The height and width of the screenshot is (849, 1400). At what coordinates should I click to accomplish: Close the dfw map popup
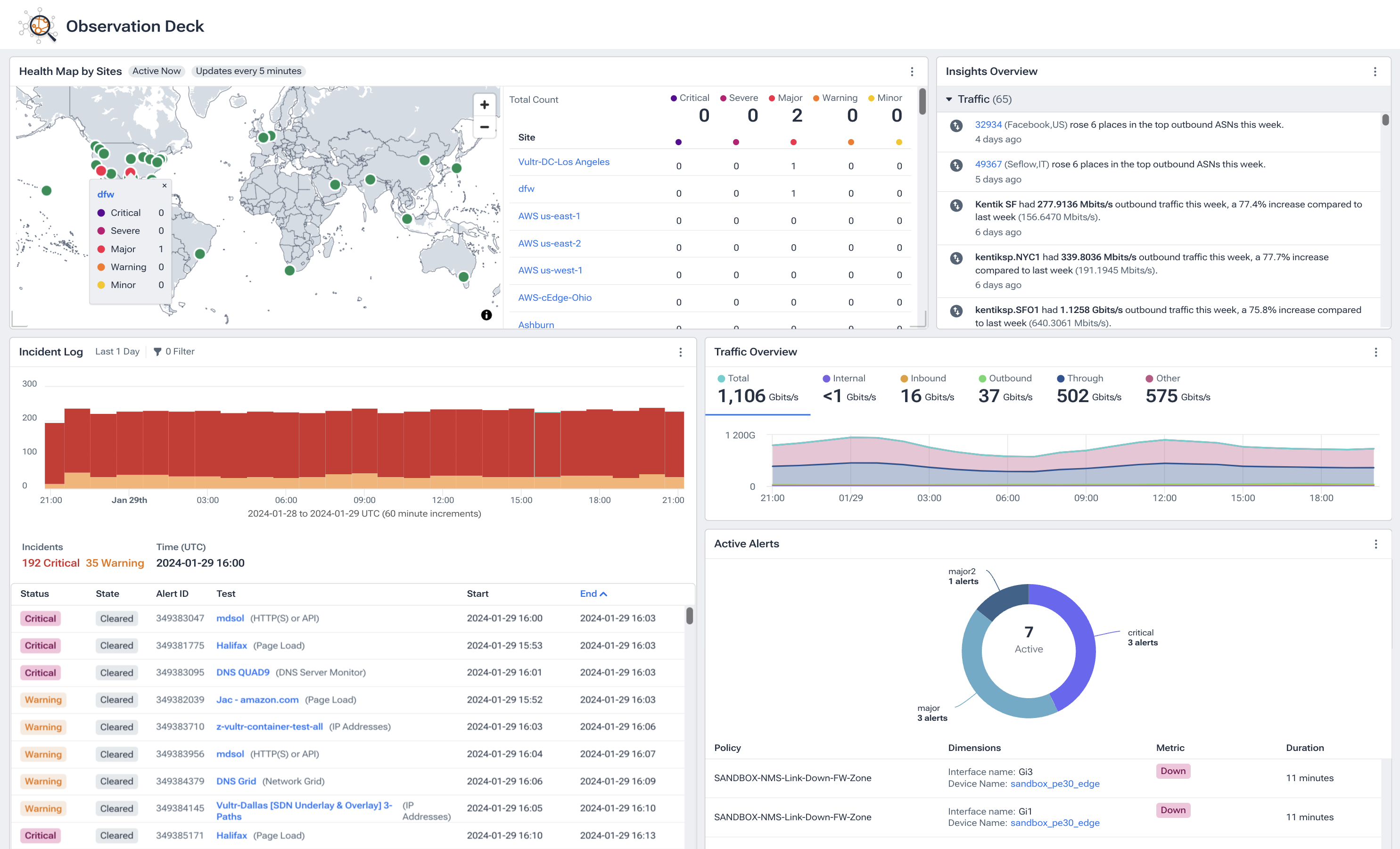[x=164, y=185]
